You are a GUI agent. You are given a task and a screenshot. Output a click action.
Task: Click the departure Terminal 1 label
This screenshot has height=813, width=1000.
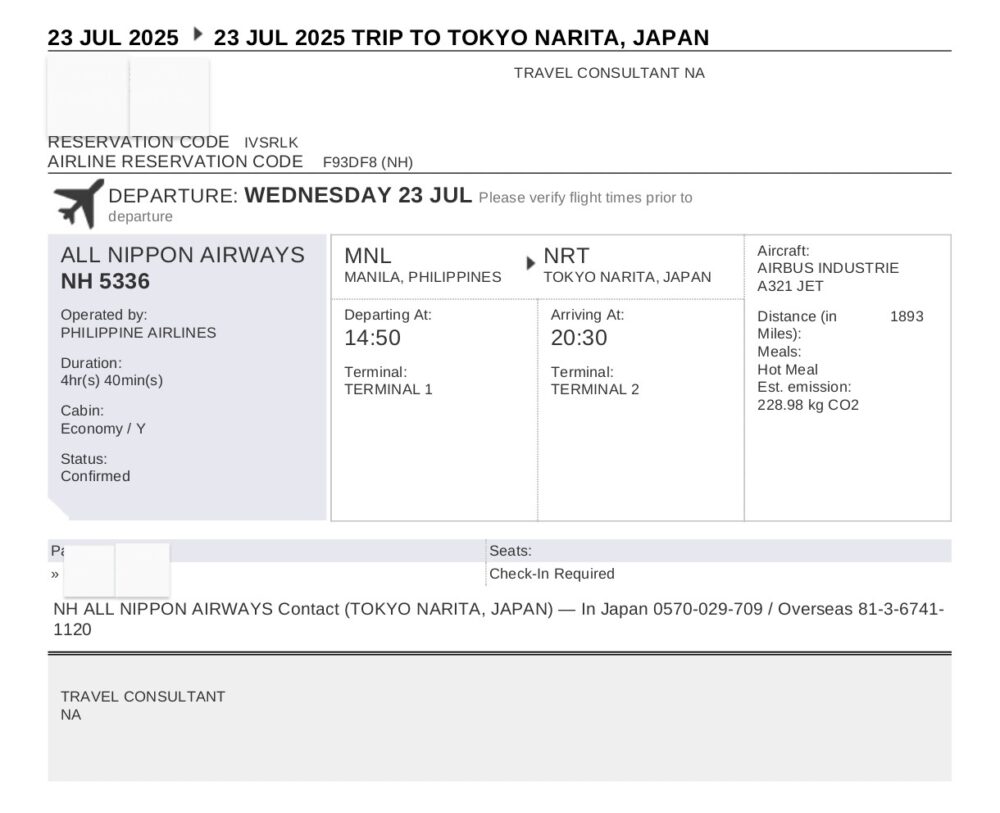click(388, 390)
